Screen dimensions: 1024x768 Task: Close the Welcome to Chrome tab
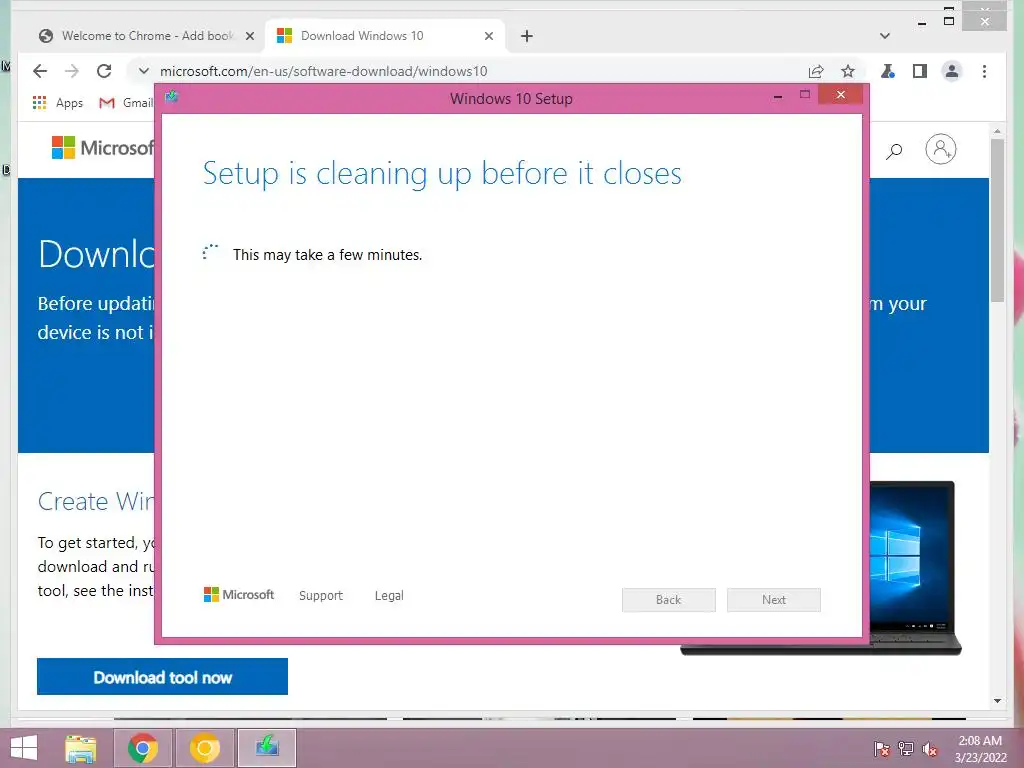point(249,36)
